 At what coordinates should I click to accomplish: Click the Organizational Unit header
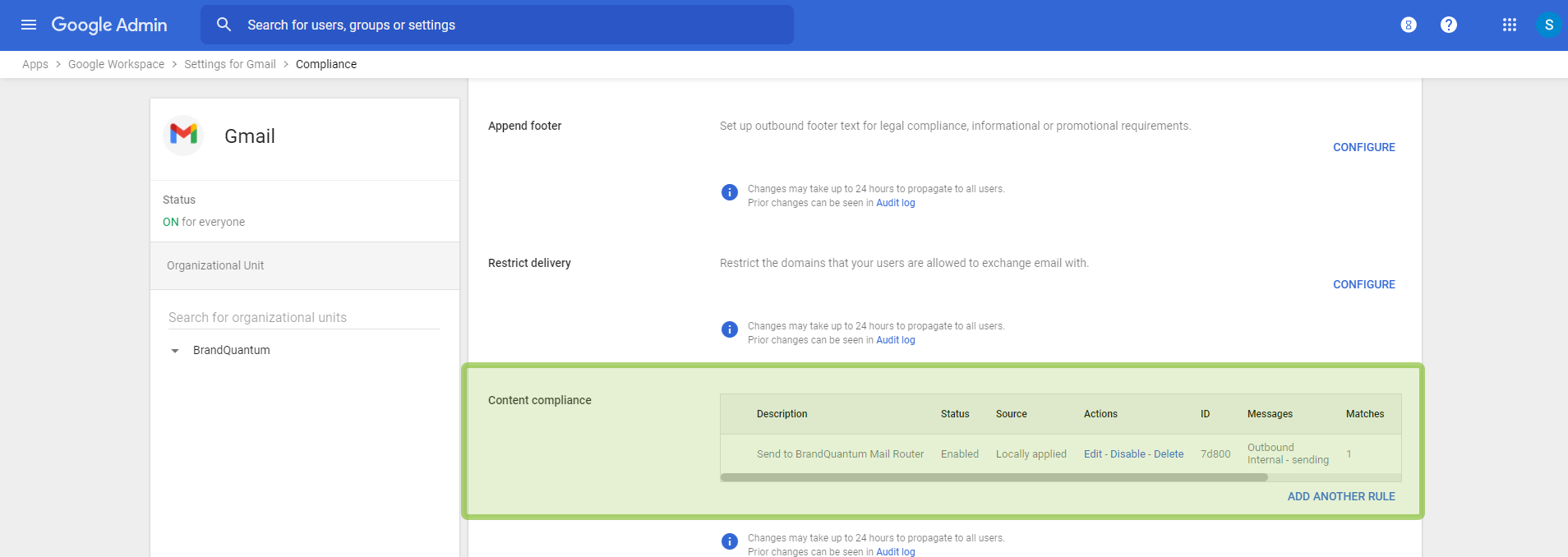tap(305, 265)
